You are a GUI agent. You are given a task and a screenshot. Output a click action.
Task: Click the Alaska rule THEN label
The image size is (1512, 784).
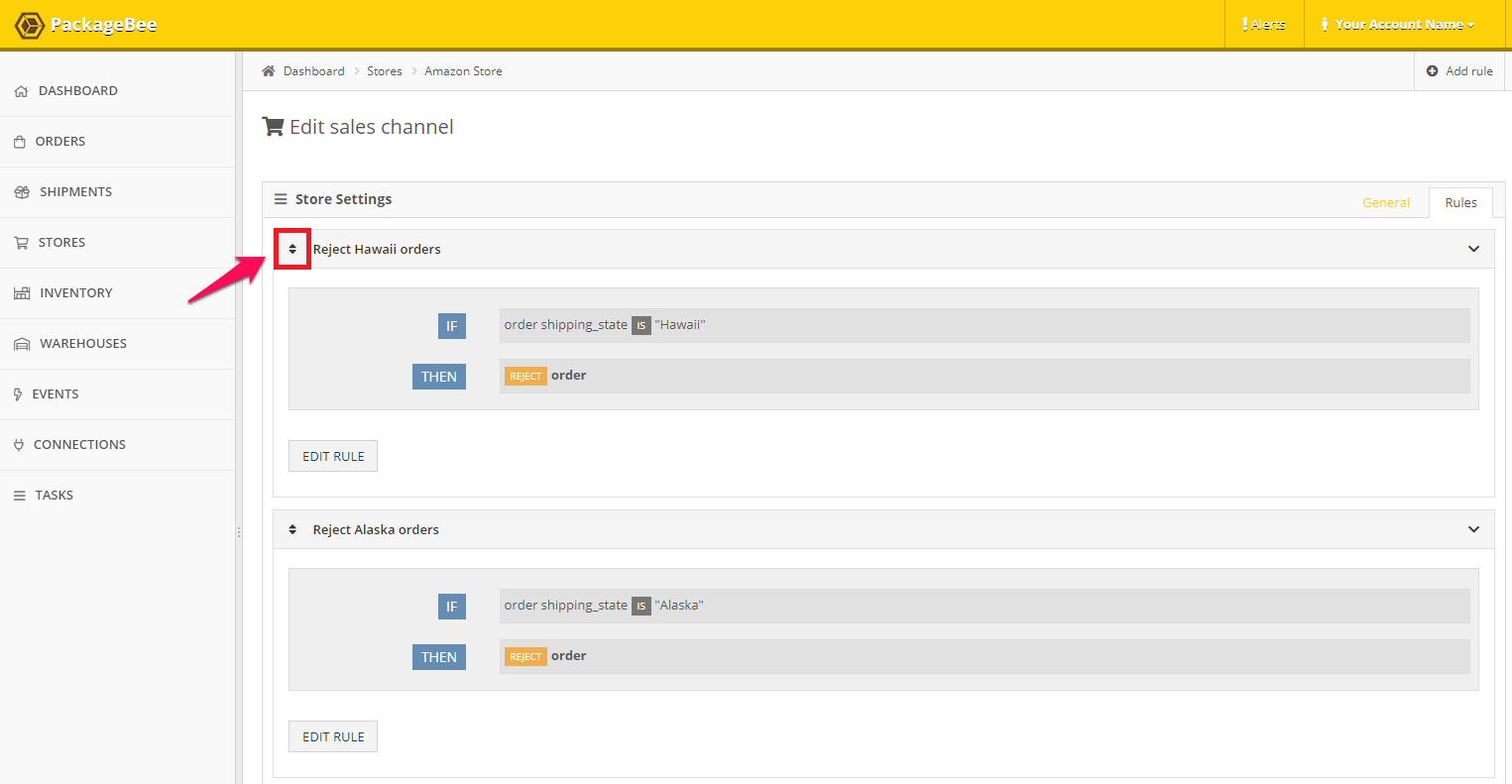(439, 657)
